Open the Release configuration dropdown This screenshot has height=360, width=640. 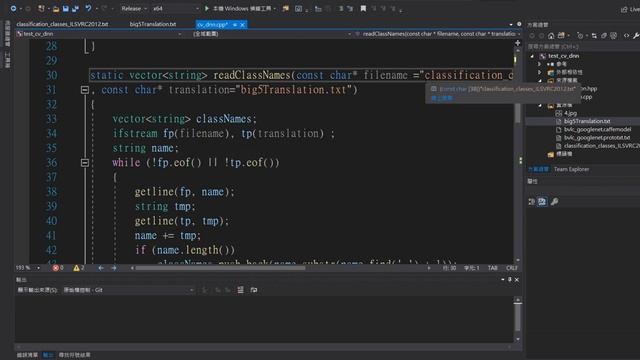[134, 9]
